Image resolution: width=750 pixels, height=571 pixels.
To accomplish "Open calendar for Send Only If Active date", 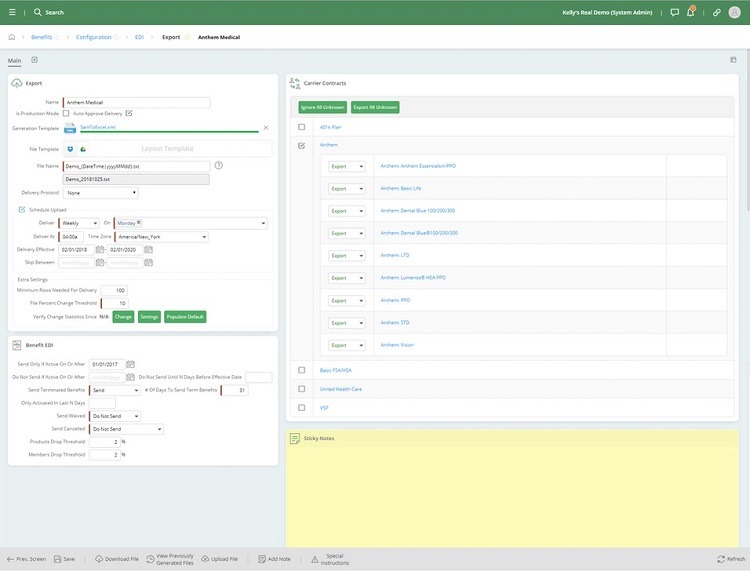I will click(131, 364).
